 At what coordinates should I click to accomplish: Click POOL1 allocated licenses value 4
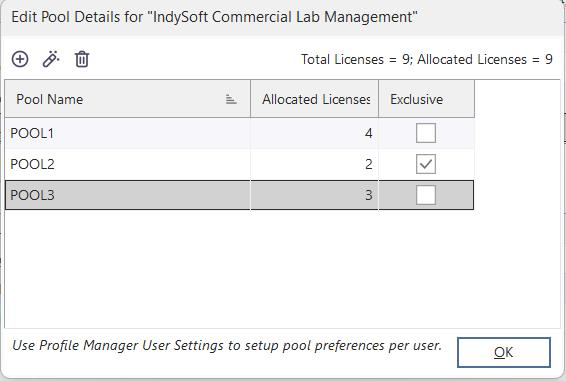368,133
